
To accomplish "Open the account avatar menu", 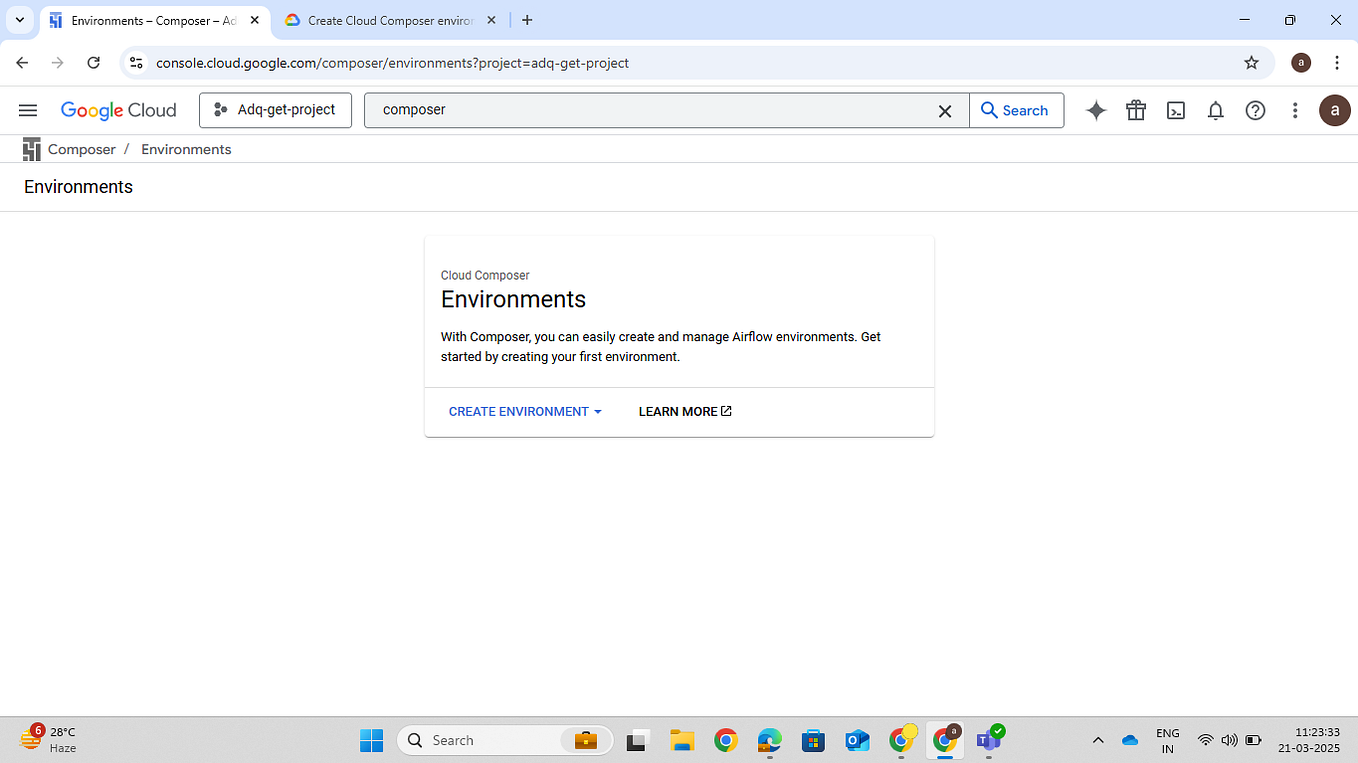I will point(1335,110).
